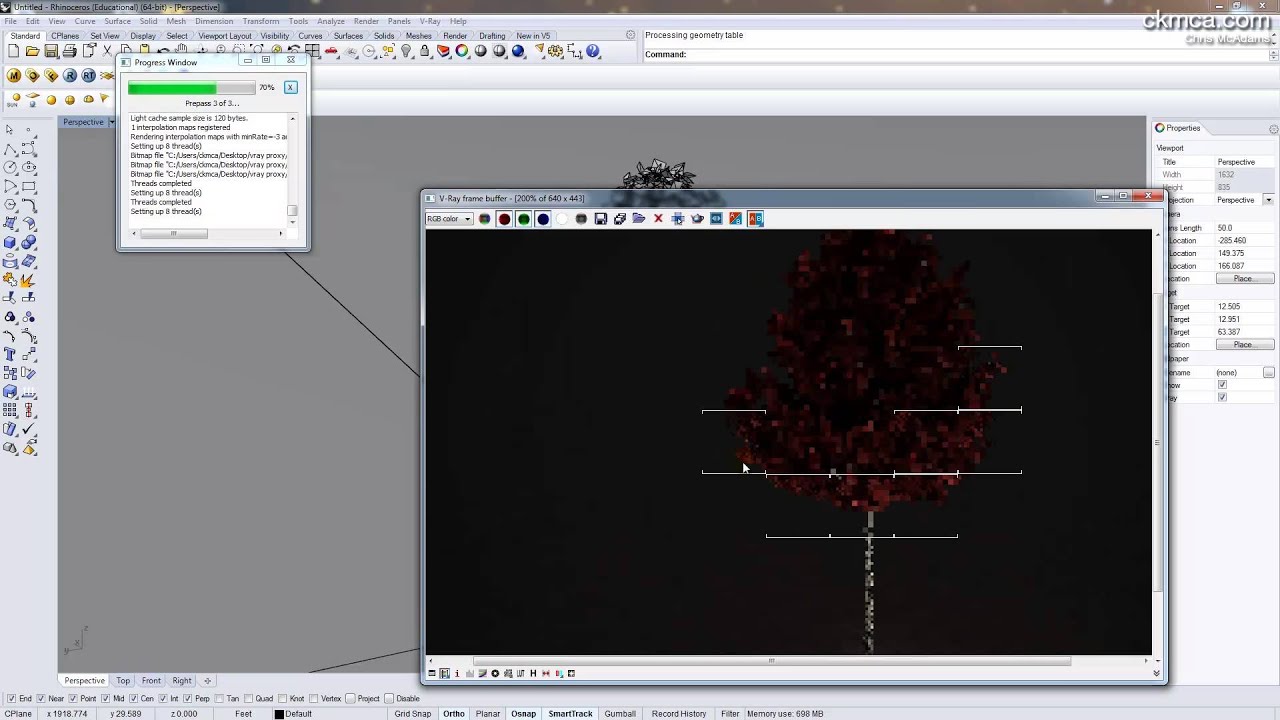
Task: Toggle the Cen osnap checkbox
Action: point(135,699)
